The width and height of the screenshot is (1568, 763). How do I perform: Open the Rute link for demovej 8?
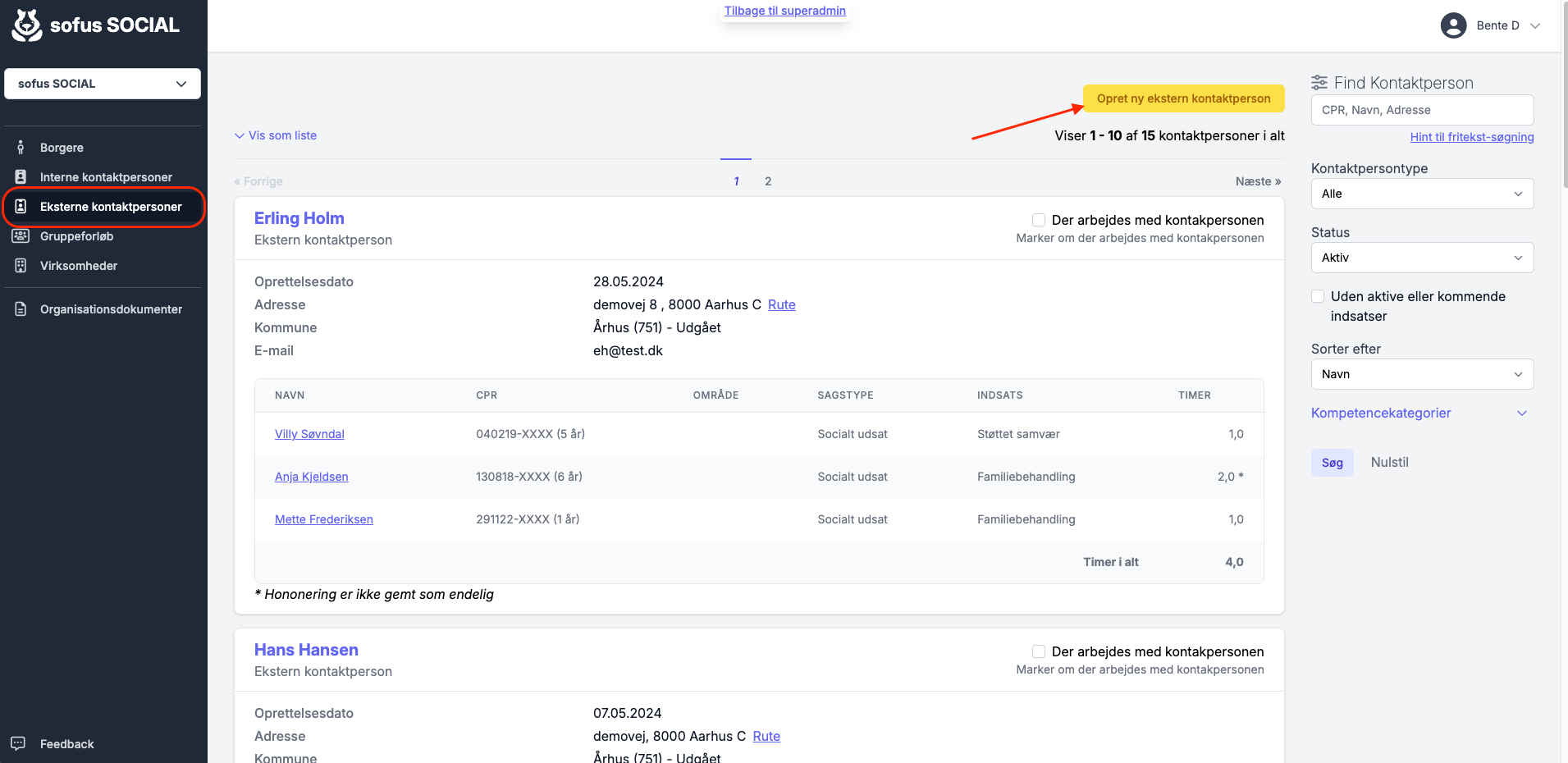point(781,304)
